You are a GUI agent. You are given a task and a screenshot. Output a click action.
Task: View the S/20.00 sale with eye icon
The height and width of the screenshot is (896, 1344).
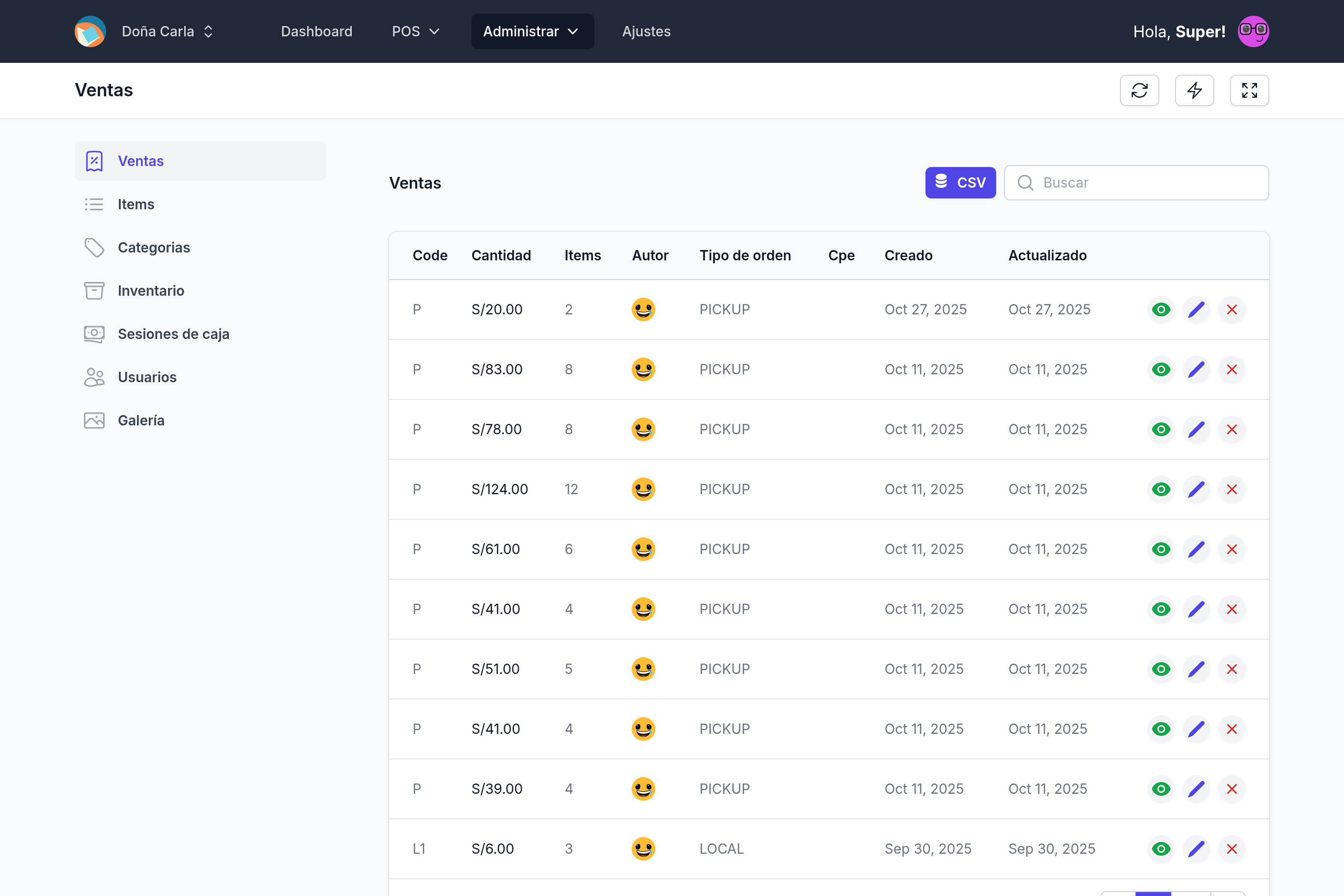[1161, 309]
